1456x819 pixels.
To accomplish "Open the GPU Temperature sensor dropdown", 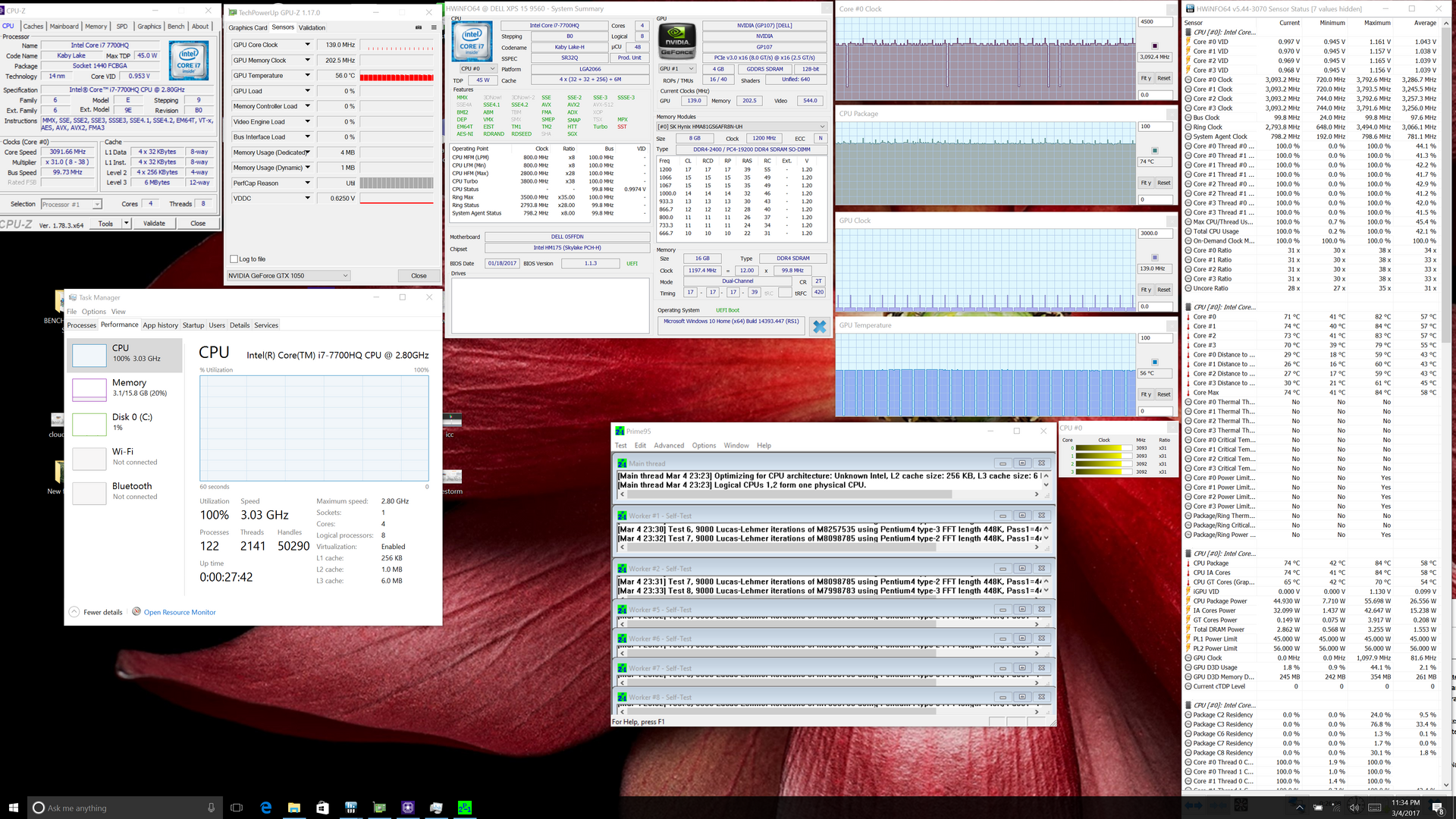I will click(x=307, y=75).
